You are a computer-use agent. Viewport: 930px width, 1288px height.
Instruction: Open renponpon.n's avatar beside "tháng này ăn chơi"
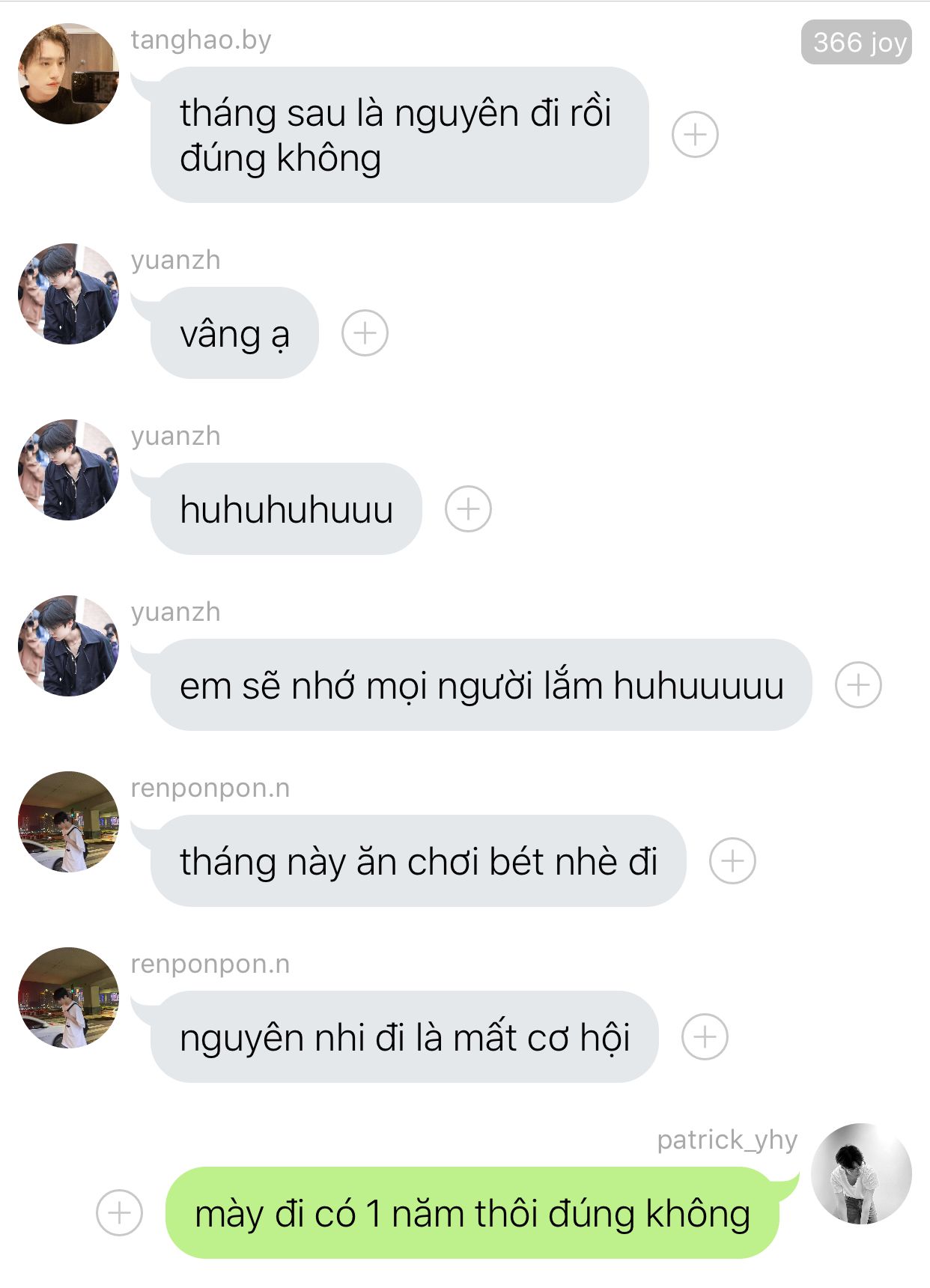[x=68, y=821]
